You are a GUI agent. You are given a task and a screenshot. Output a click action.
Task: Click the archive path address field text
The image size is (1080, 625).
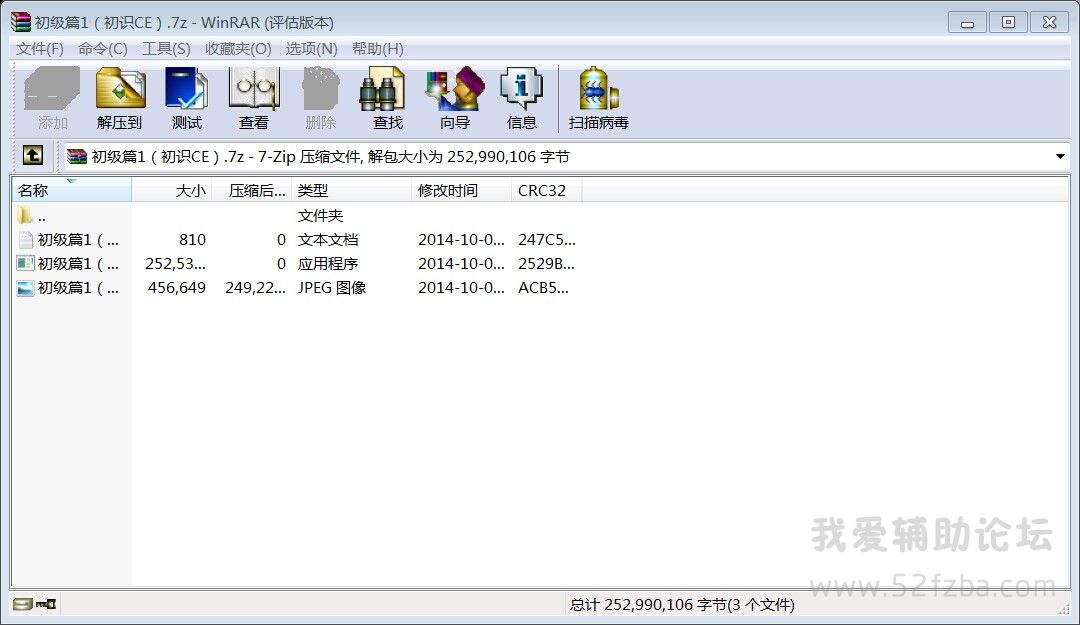coord(331,156)
